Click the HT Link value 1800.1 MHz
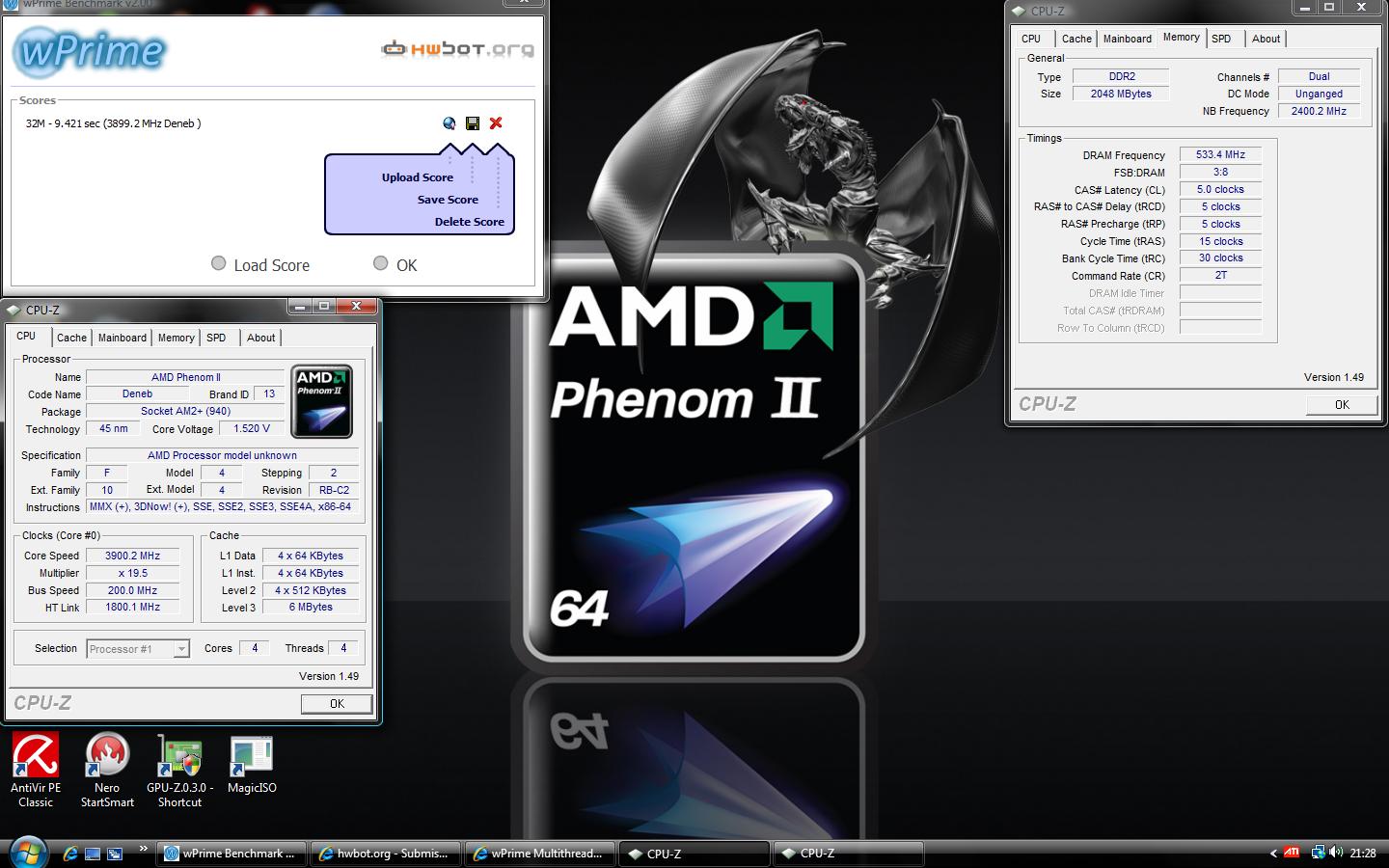This screenshot has width=1389, height=868. [x=132, y=607]
